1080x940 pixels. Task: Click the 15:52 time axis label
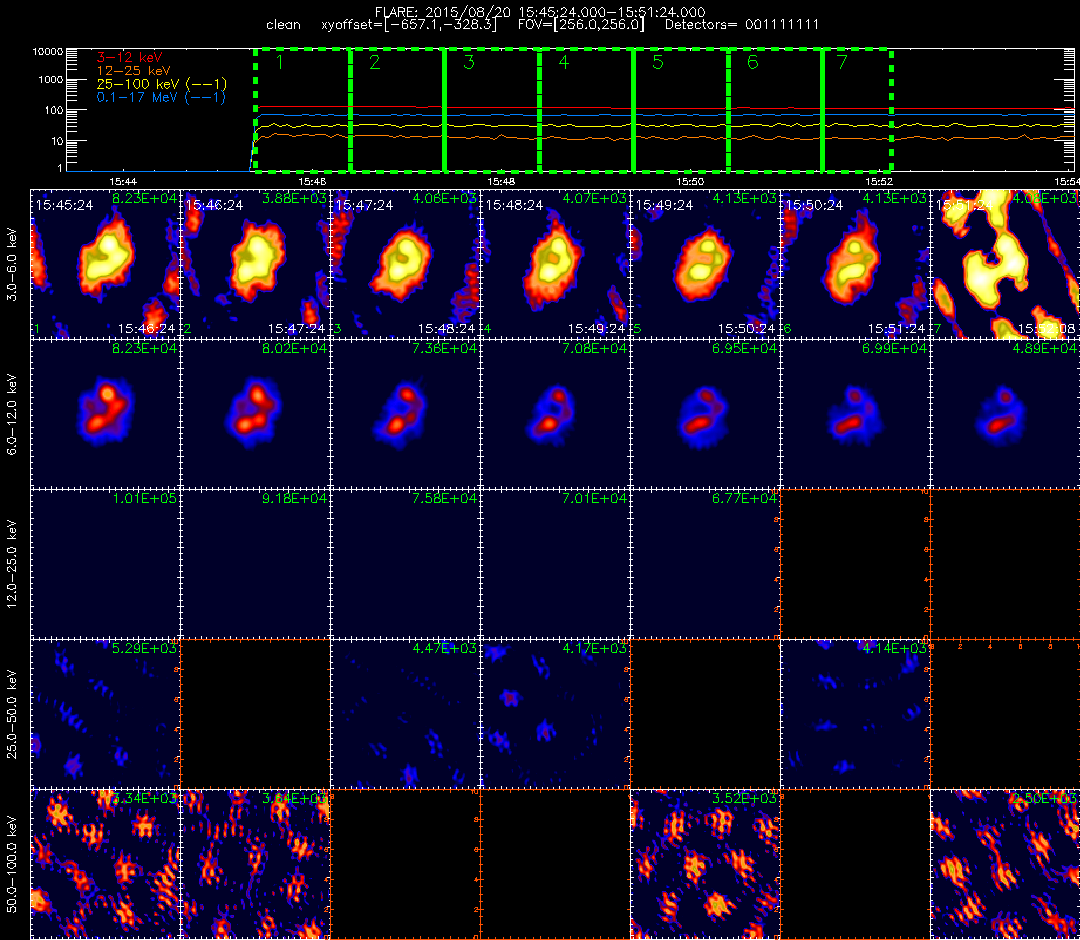(x=879, y=181)
